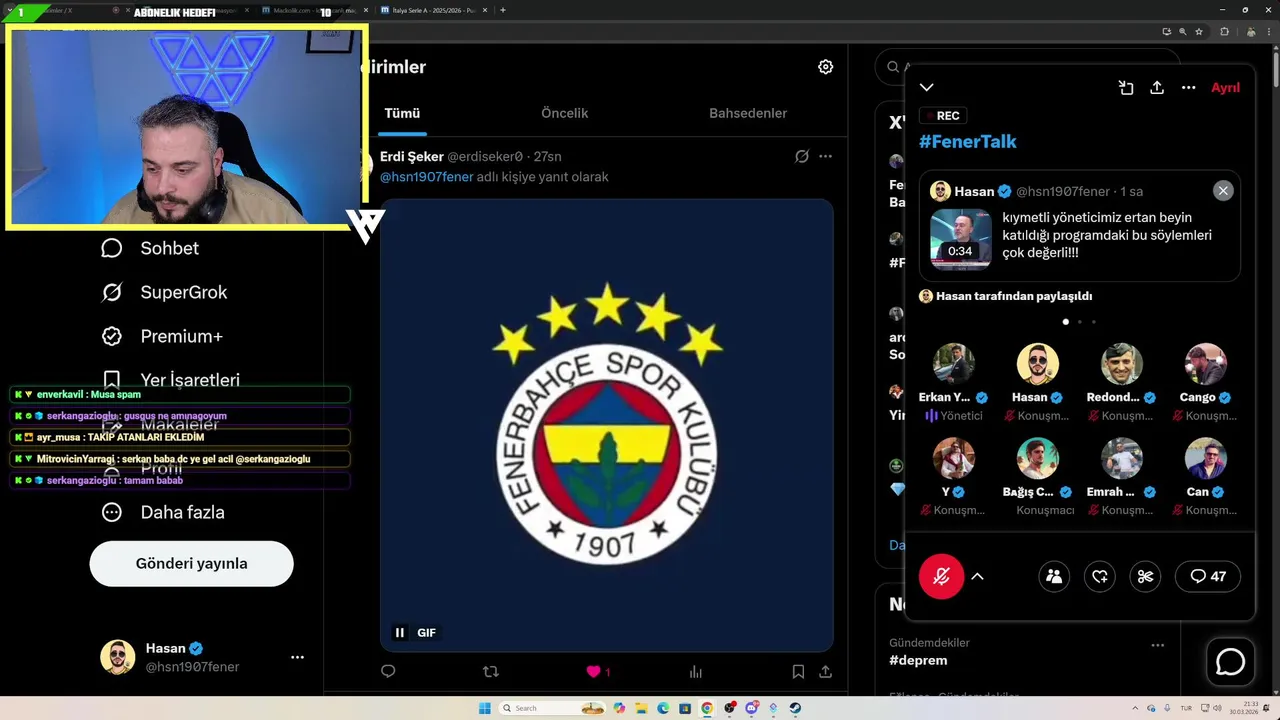Image resolution: width=1280 pixels, height=720 pixels.
Task: Switch to Mackolik.com browser tab
Action: 313,10
